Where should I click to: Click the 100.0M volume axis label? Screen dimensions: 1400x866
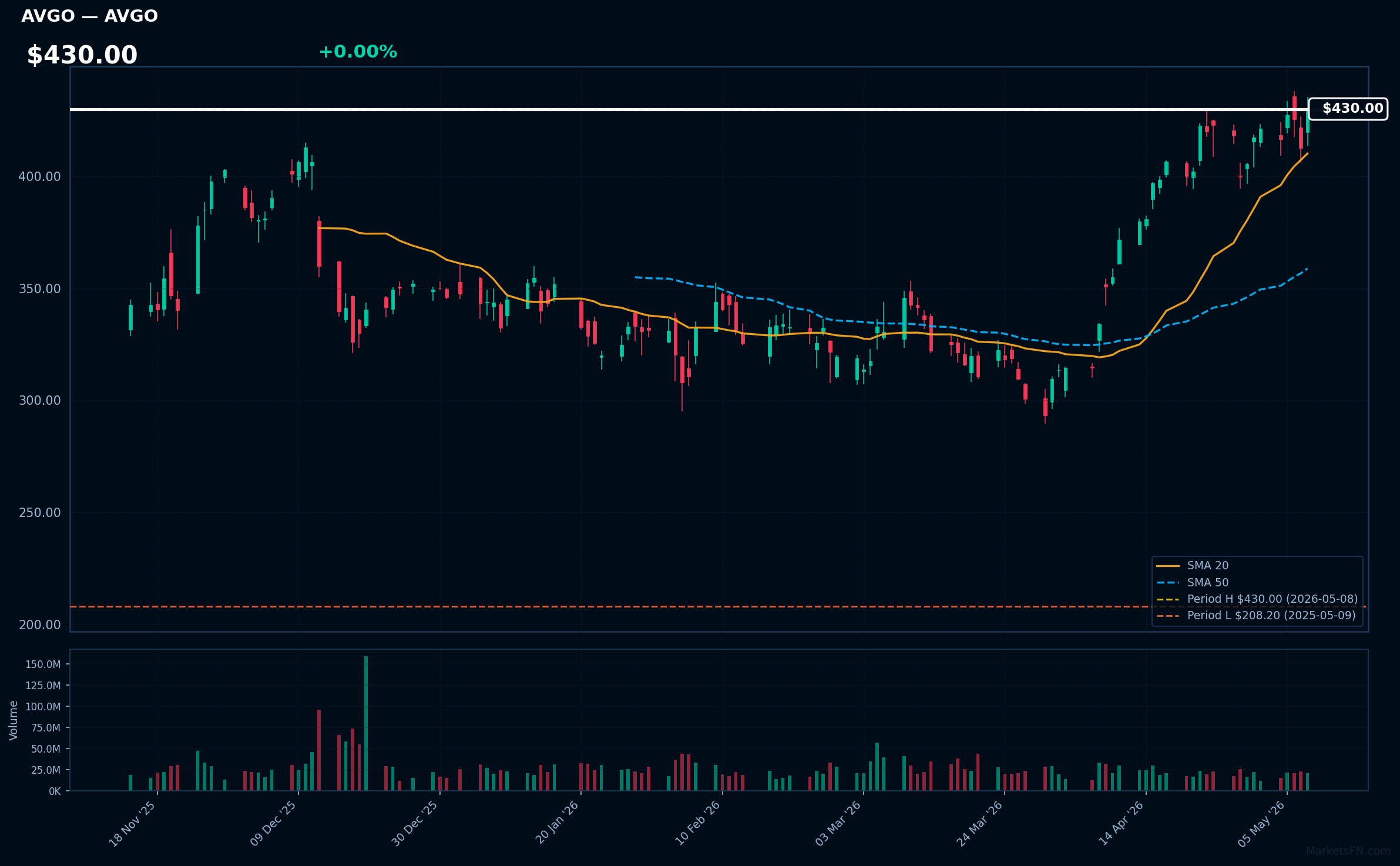click(43, 707)
